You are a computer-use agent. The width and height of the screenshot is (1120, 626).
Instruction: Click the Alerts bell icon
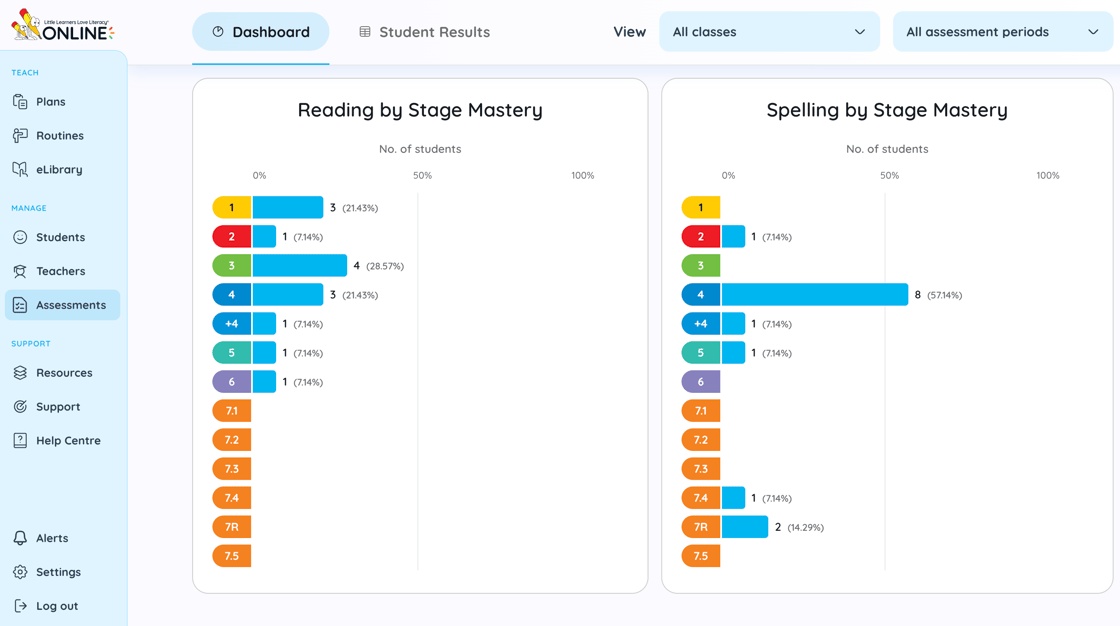coord(20,539)
